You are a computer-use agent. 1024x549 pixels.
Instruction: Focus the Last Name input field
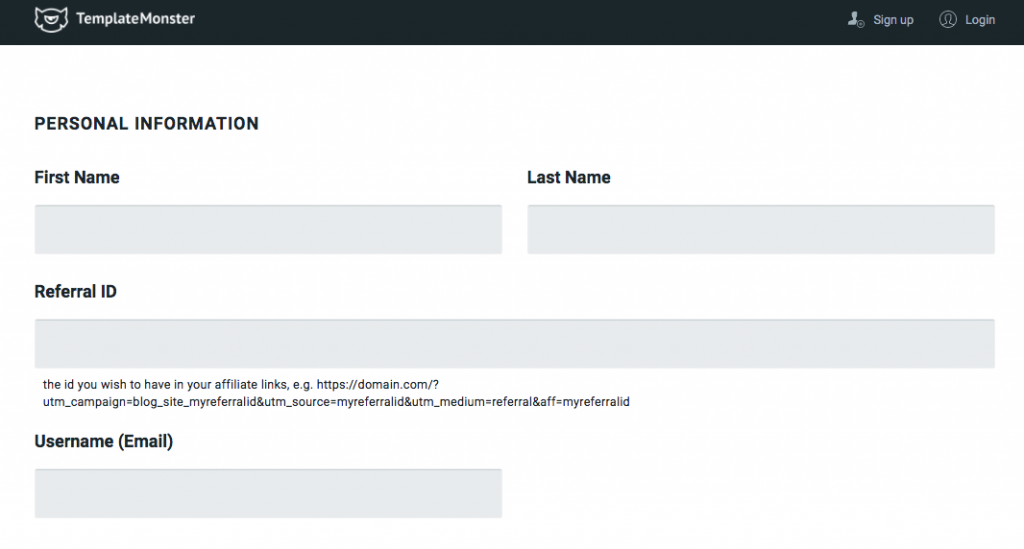pyautogui.click(x=760, y=229)
